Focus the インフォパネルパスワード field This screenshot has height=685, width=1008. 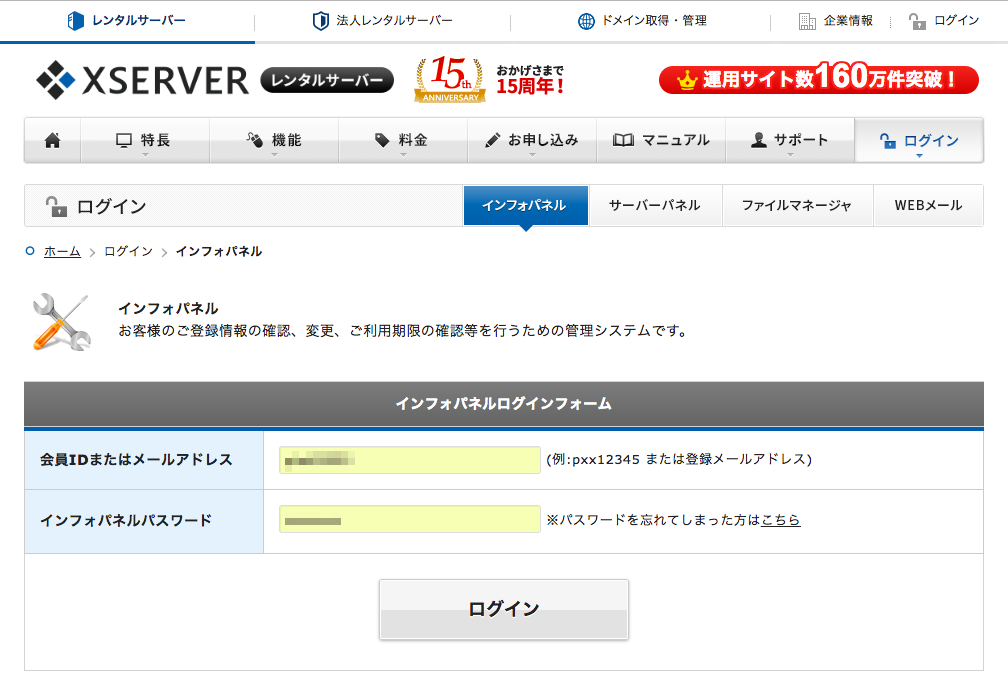410,519
